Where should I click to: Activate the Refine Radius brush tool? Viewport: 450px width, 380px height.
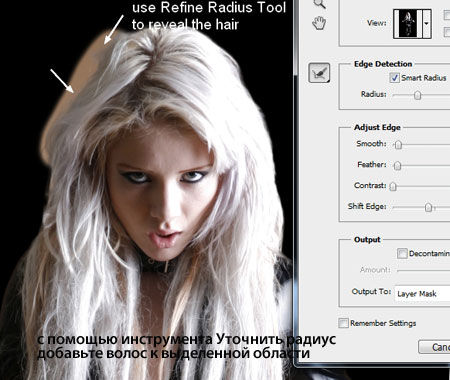tap(319, 73)
